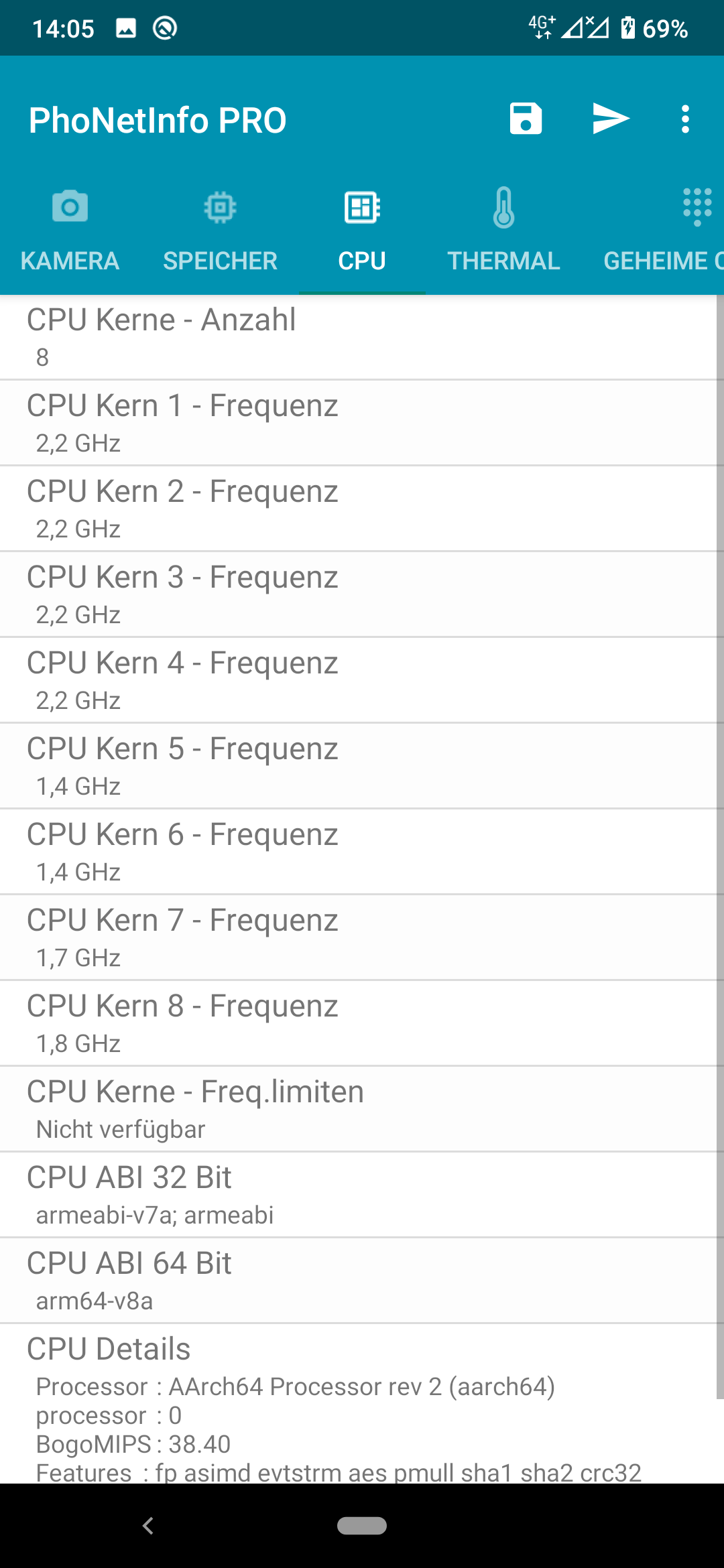
Task: Select the CPU Kern 5 - Frequenz row
Action: click(x=355, y=766)
